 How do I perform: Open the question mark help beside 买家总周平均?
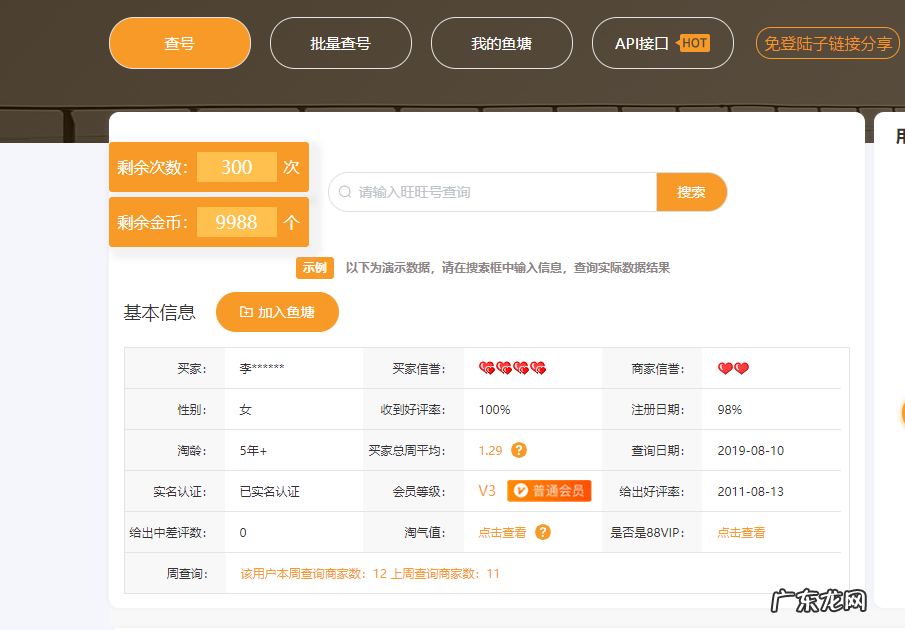(519, 450)
